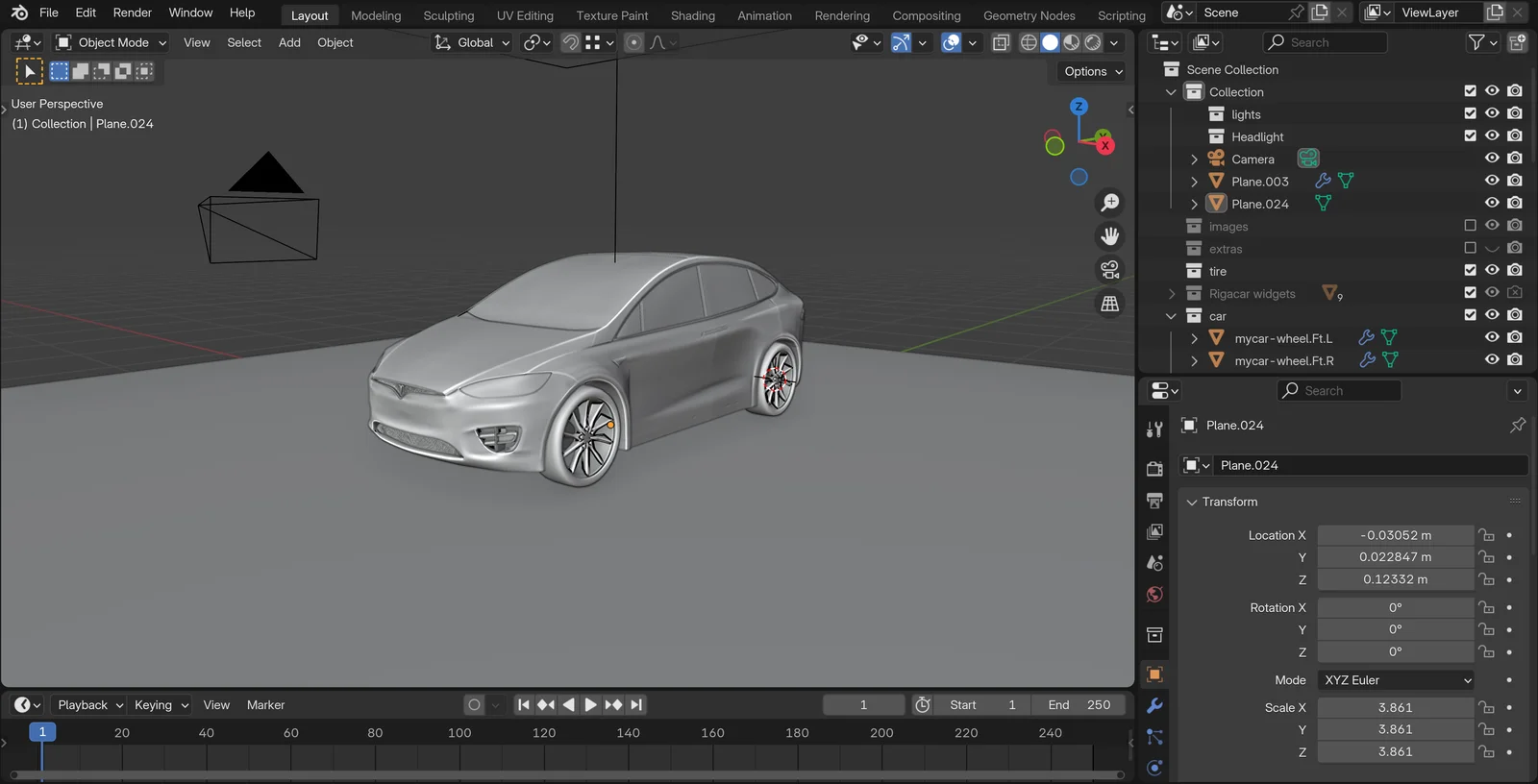Toggle snapping magnet icon
Image resolution: width=1538 pixels, height=784 pixels.
[x=570, y=42]
